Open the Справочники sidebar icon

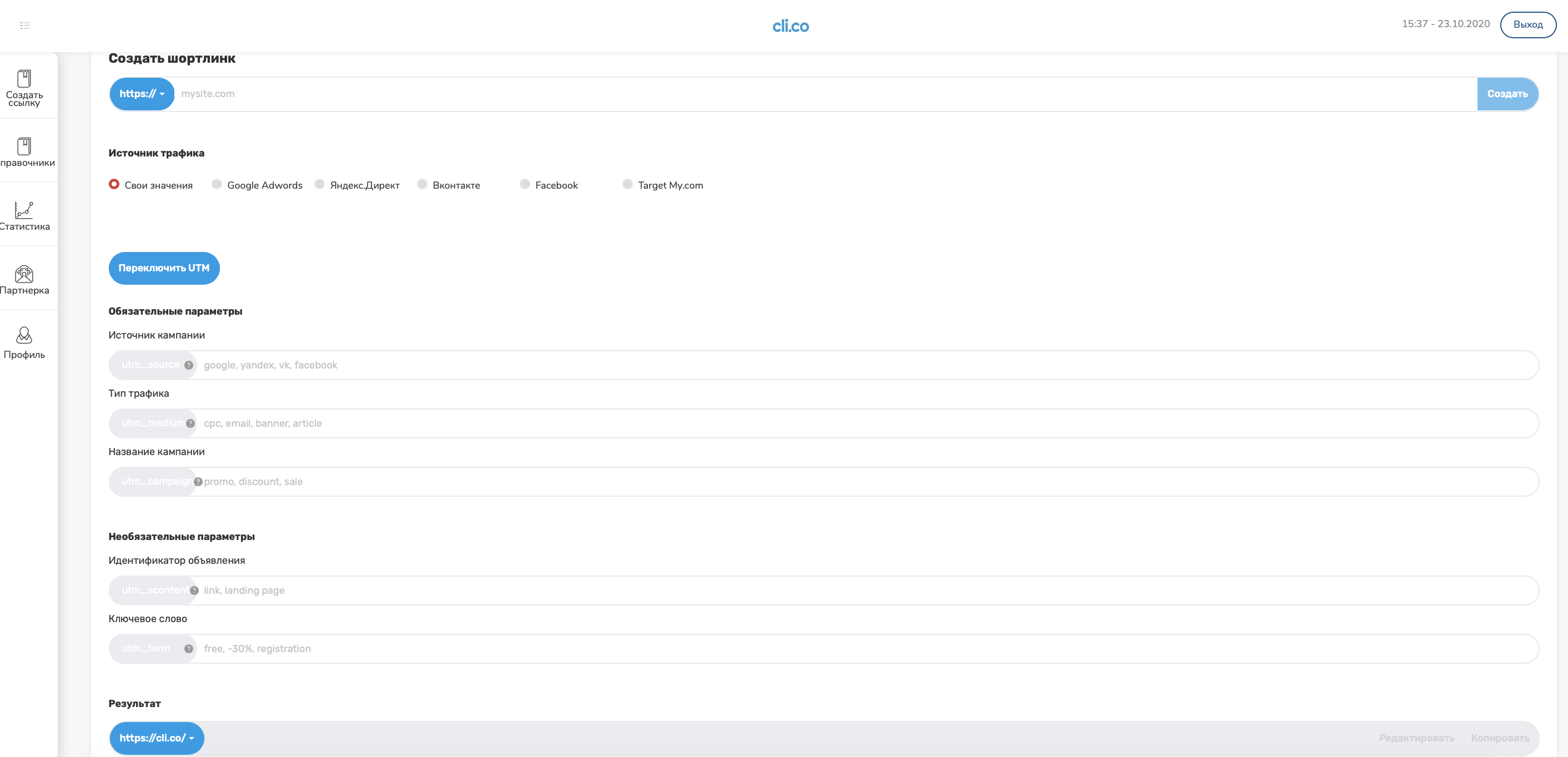24,146
